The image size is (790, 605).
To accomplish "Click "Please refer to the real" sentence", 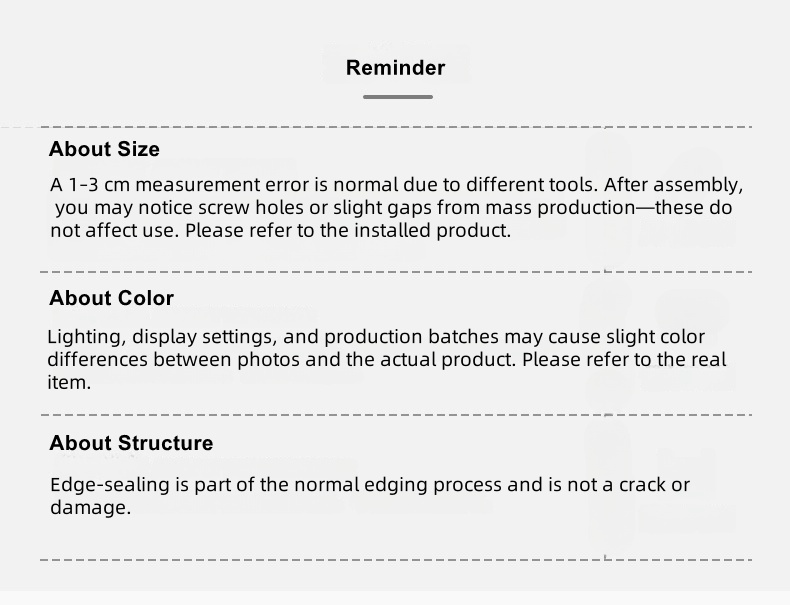I will point(624,360).
